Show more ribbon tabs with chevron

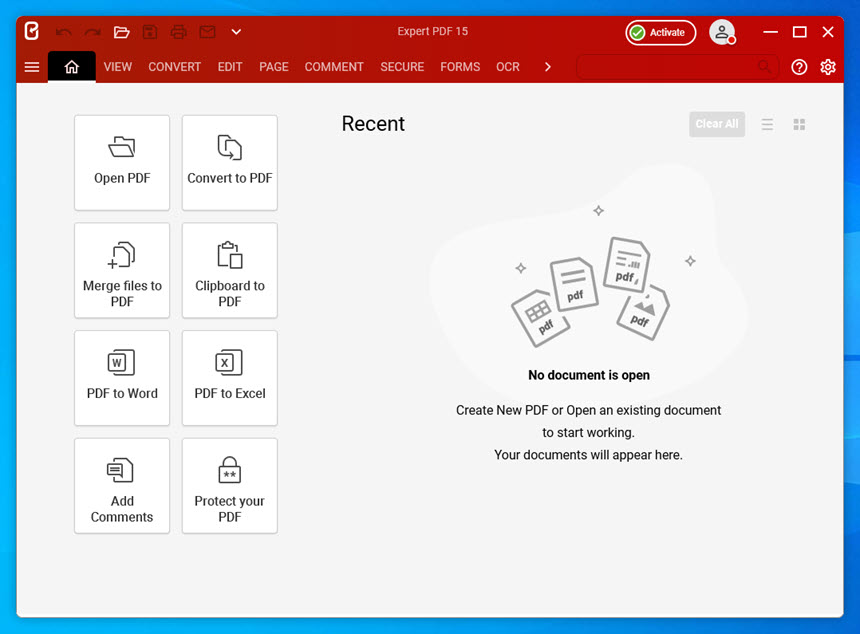tap(547, 67)
